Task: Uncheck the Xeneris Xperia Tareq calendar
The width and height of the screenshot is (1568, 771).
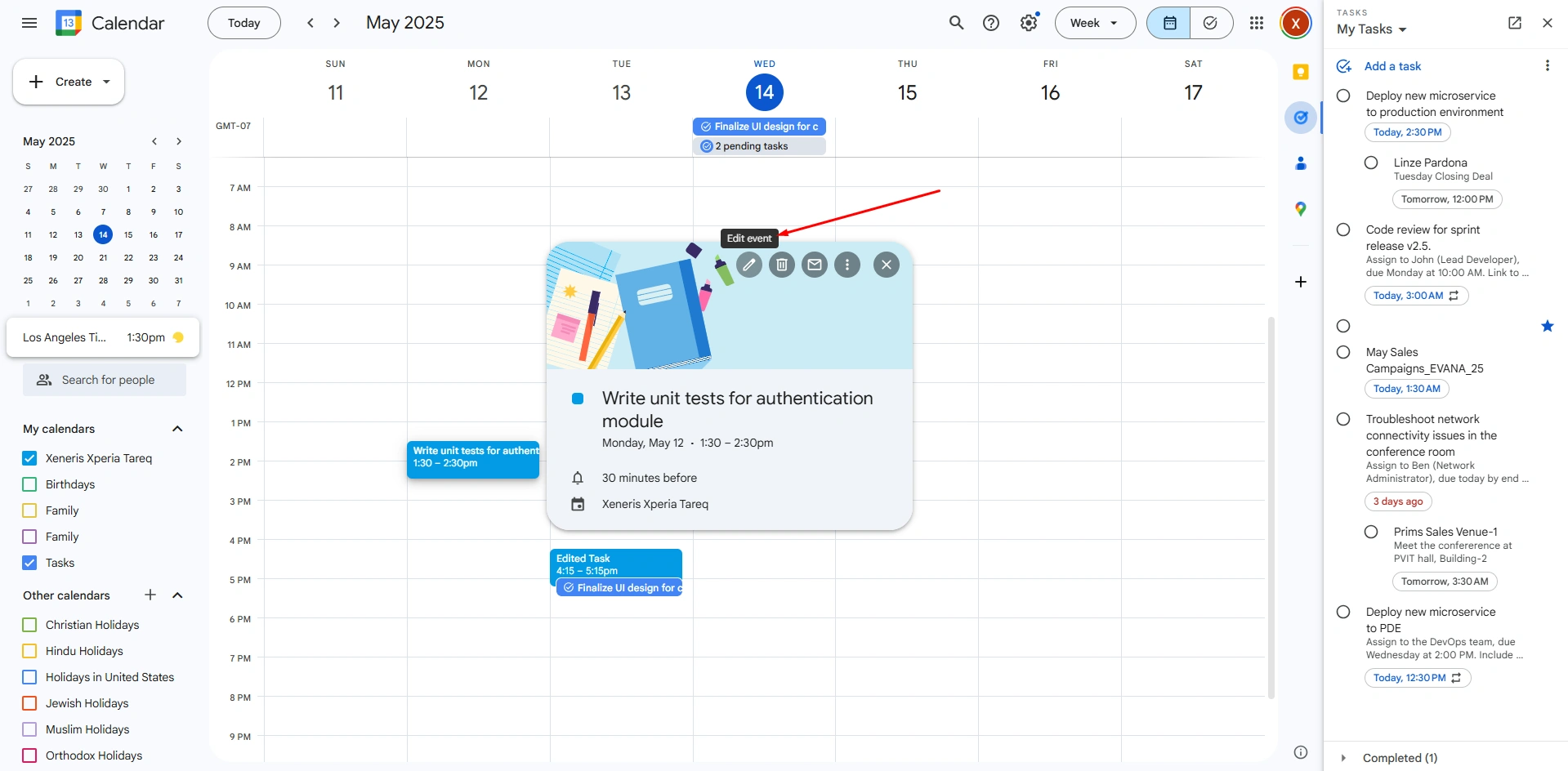Action: [29, 458]
